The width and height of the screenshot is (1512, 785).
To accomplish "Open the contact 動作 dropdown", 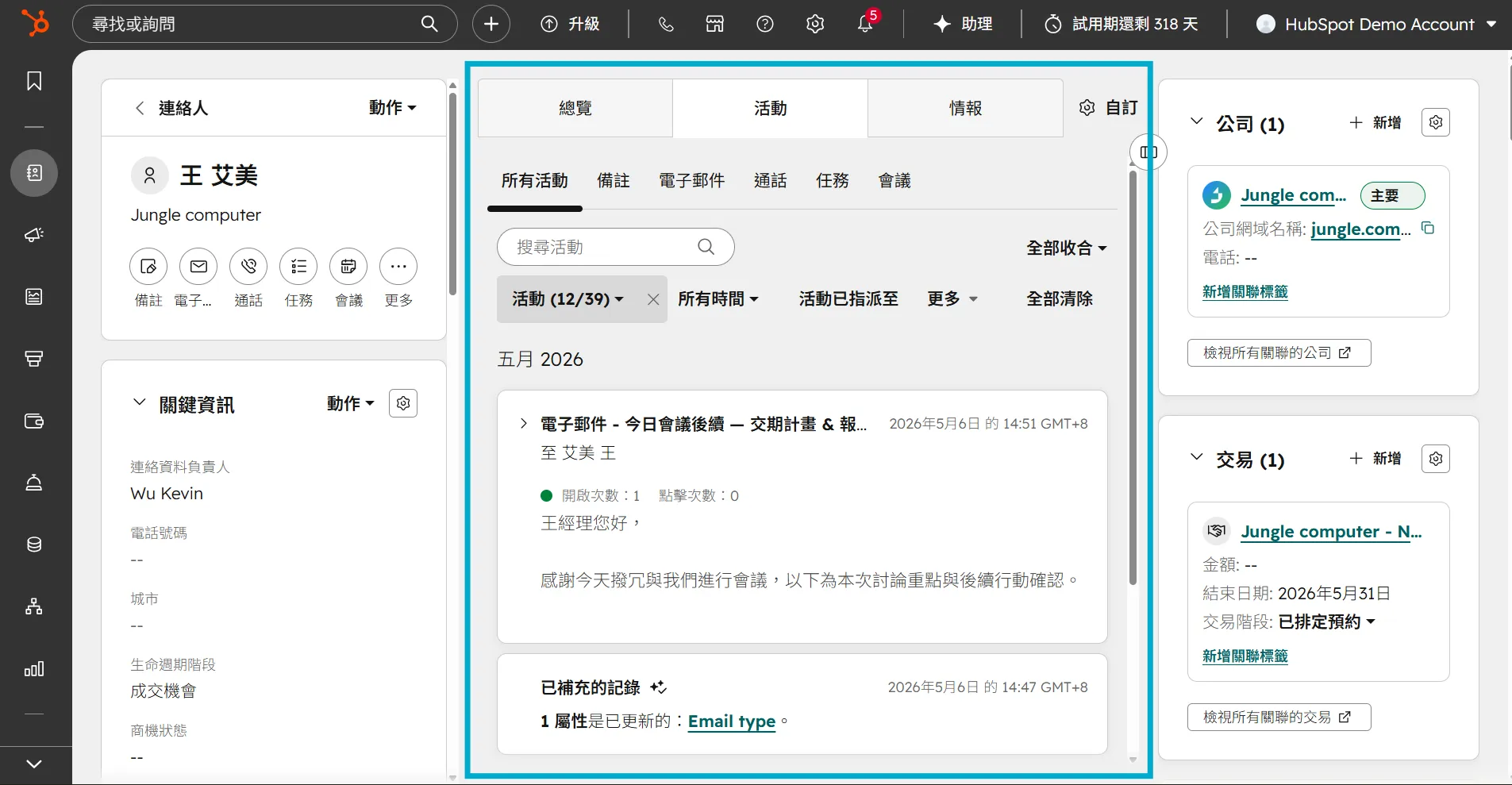I will point(393,107).
